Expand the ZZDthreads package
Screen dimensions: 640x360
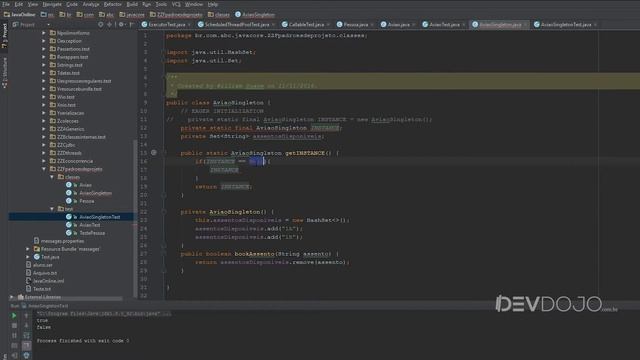click(44, 153)
